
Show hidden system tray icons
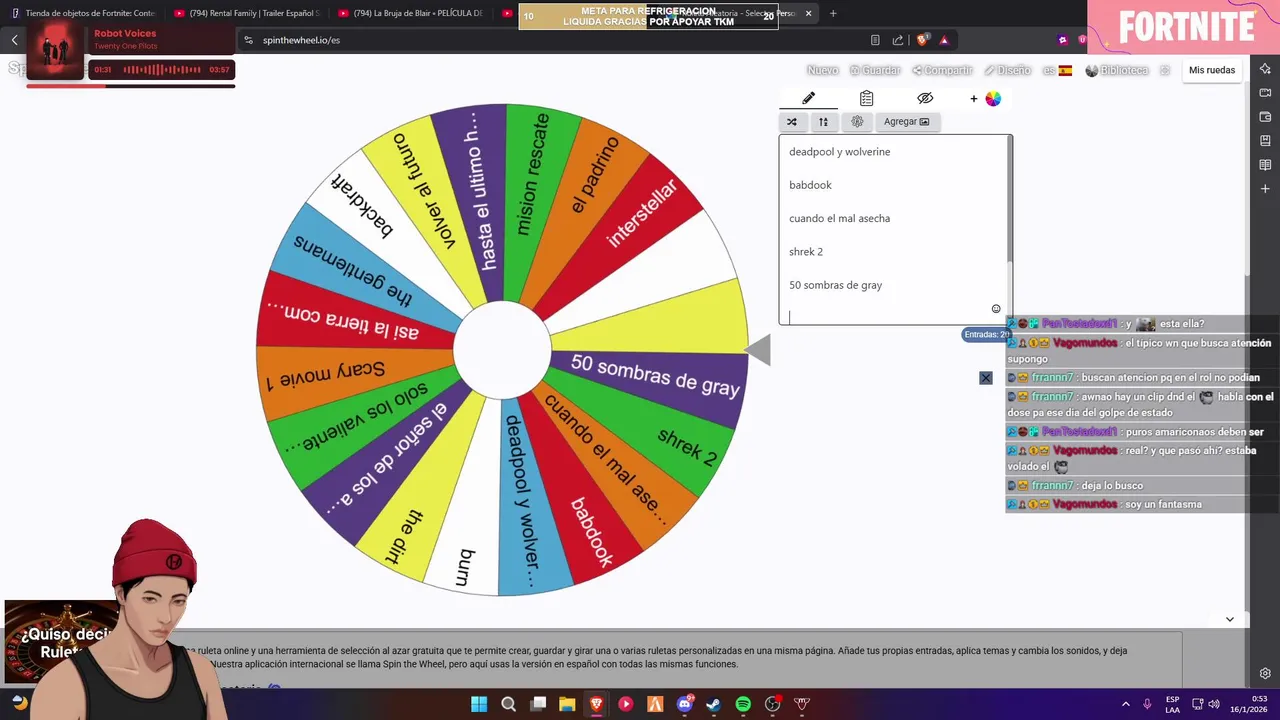[1125, 704]
